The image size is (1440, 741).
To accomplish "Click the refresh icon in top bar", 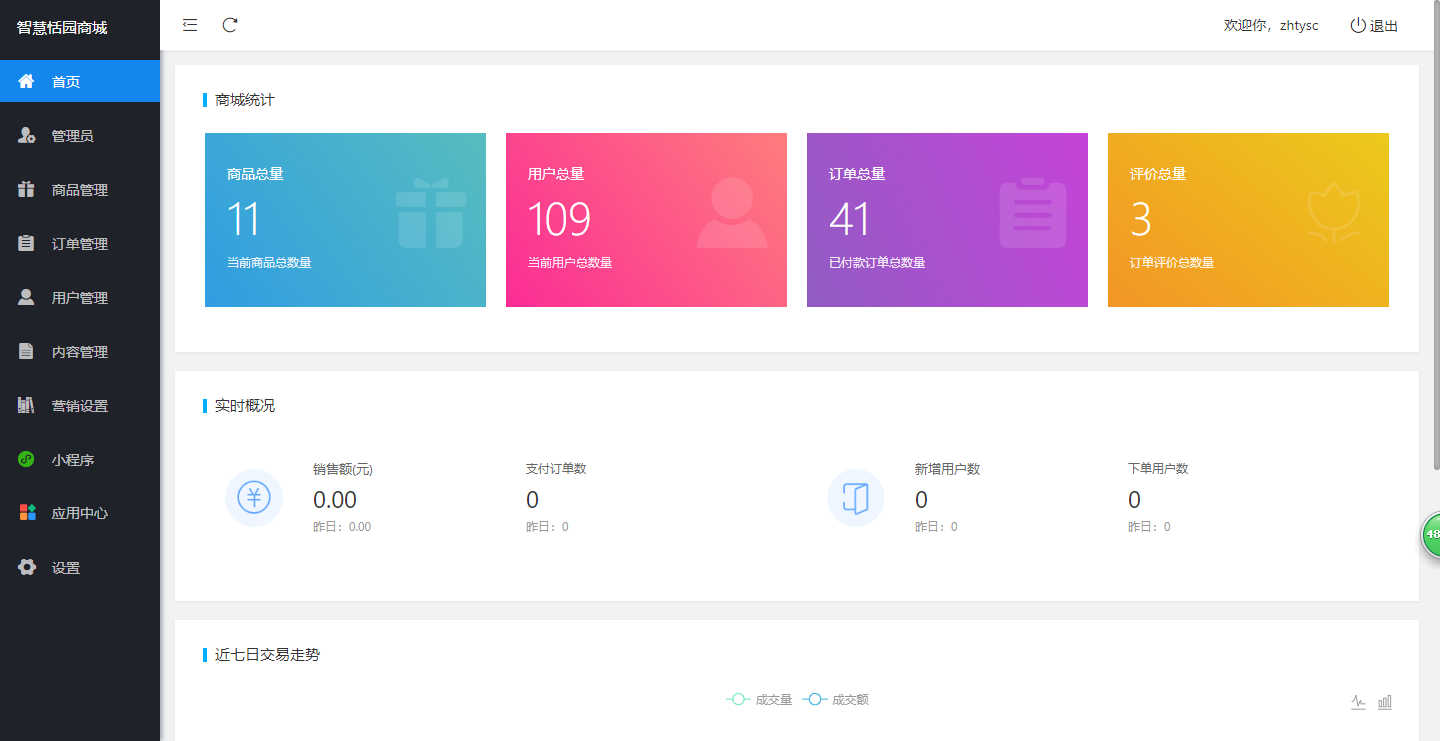I will click(x=230, y=25).
